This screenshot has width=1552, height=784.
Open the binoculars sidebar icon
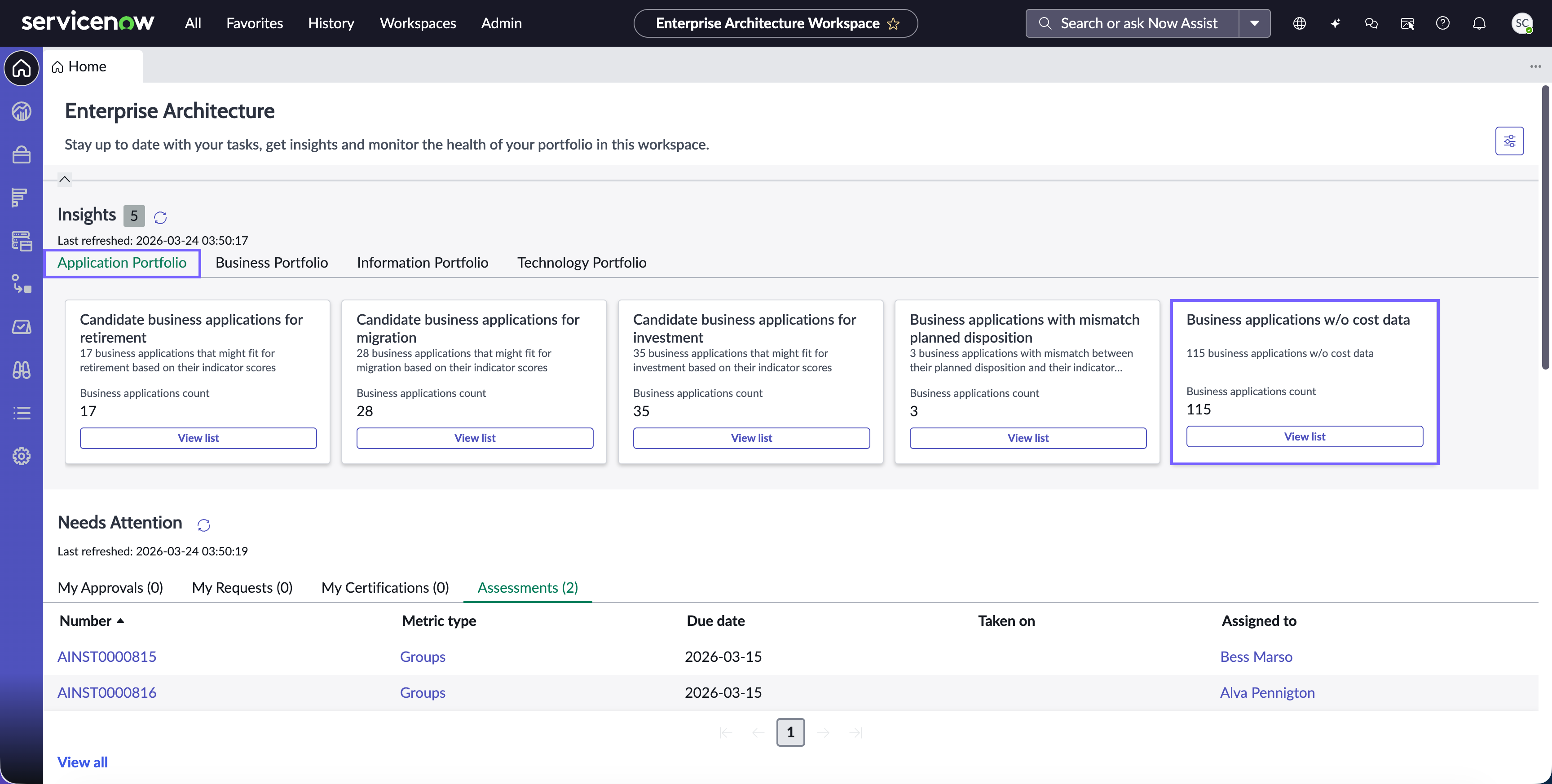[x=22, y=370]
